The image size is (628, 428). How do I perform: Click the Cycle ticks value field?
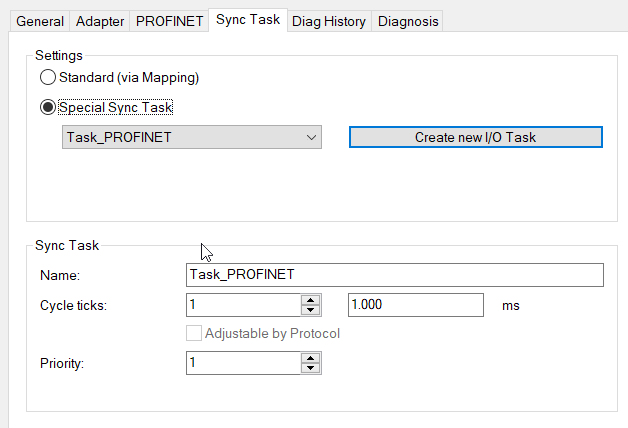click(243, 305)
